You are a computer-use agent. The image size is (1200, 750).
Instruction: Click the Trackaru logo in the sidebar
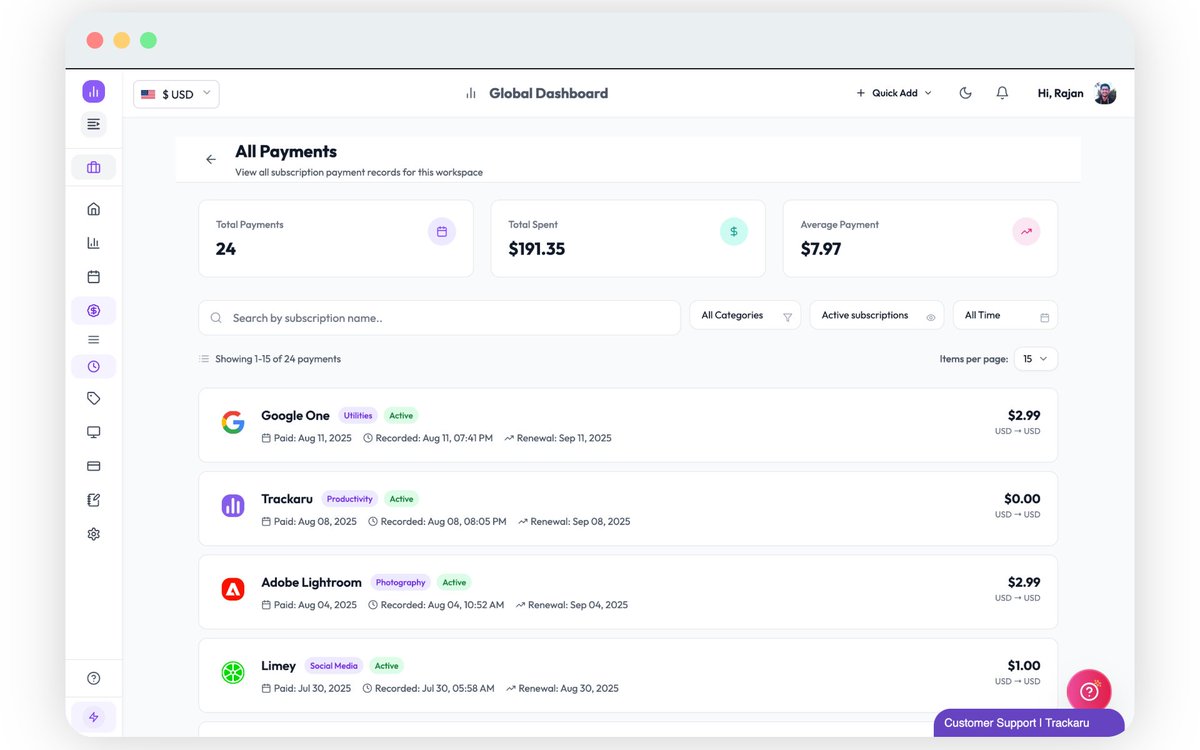click(93, 91)
